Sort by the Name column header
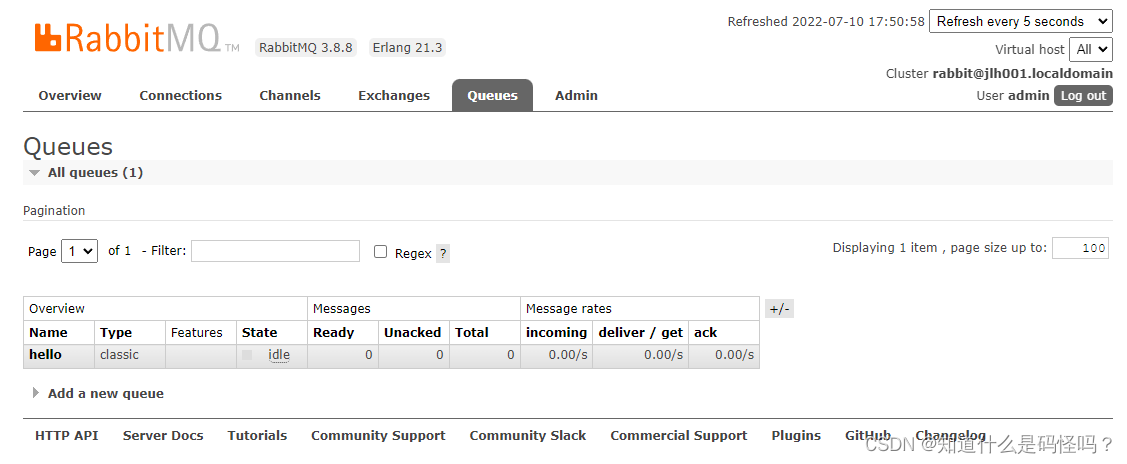The image size is (1127, 464). (48, 333)
